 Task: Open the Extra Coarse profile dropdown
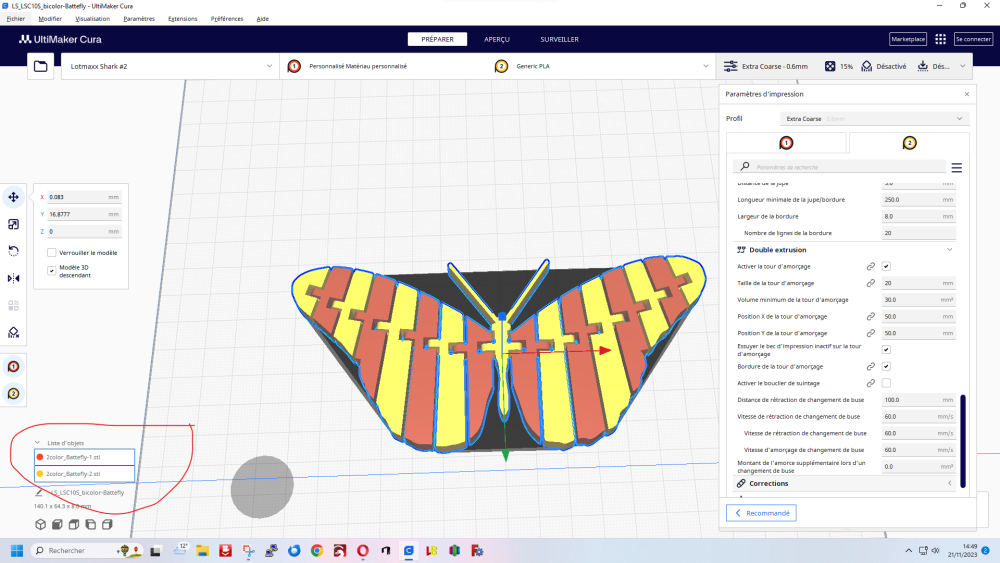pos(874,119)
